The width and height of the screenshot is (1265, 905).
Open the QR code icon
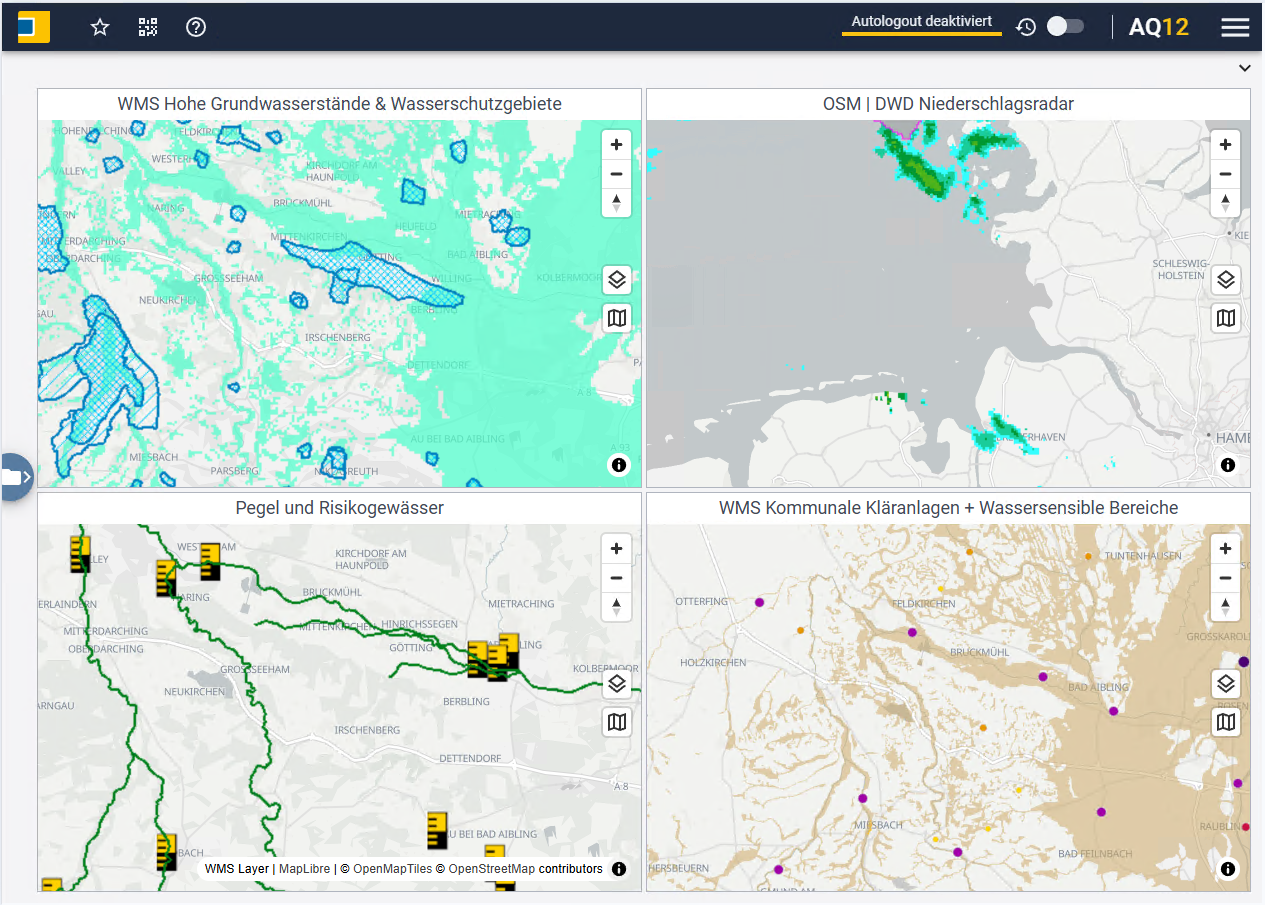click(x=148, y=27)
